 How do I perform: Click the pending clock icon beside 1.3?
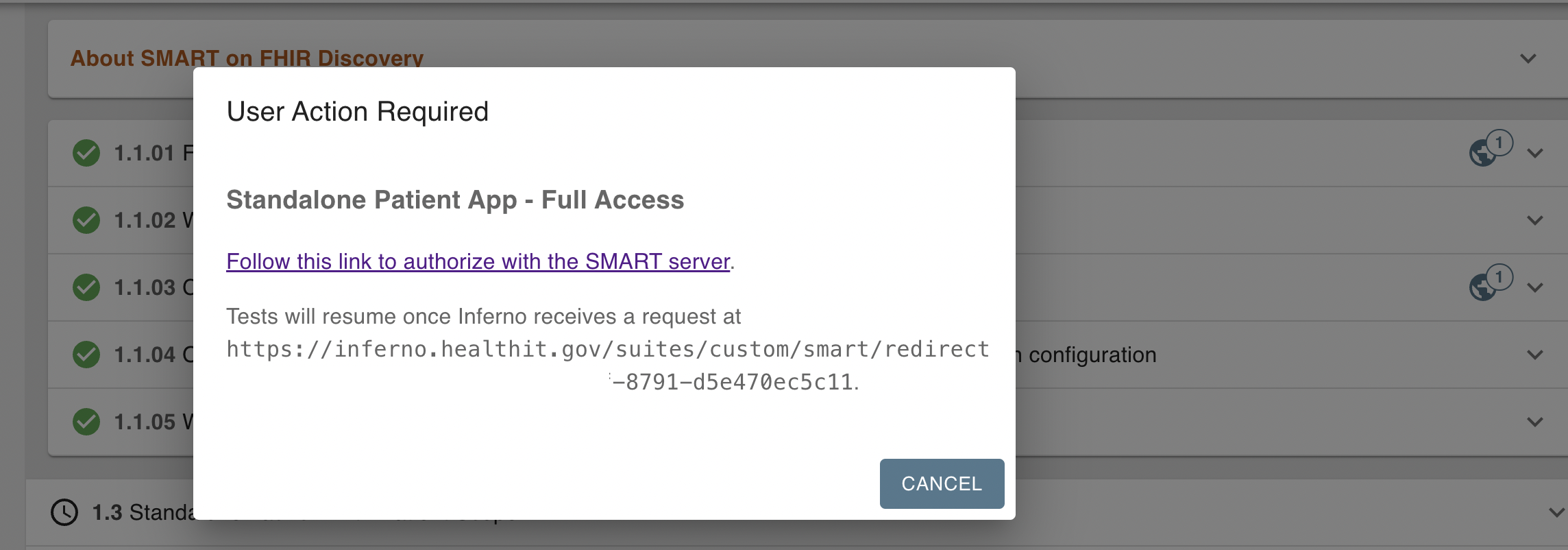coord(66,511)
